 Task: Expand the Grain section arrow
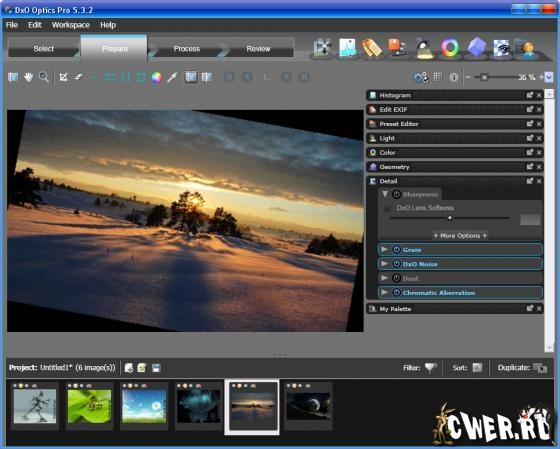pos(385,249)
